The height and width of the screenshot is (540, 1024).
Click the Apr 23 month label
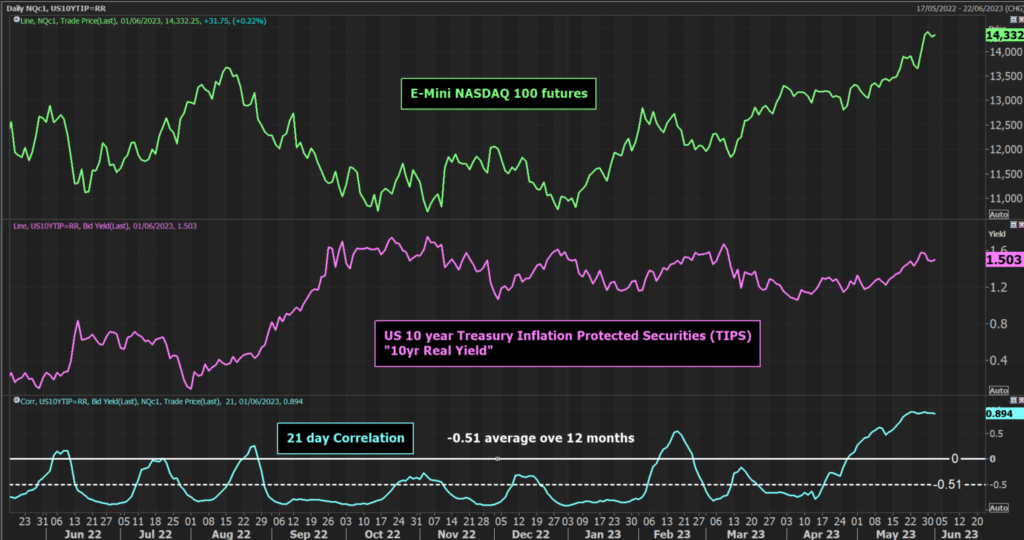tap(821, 534)
